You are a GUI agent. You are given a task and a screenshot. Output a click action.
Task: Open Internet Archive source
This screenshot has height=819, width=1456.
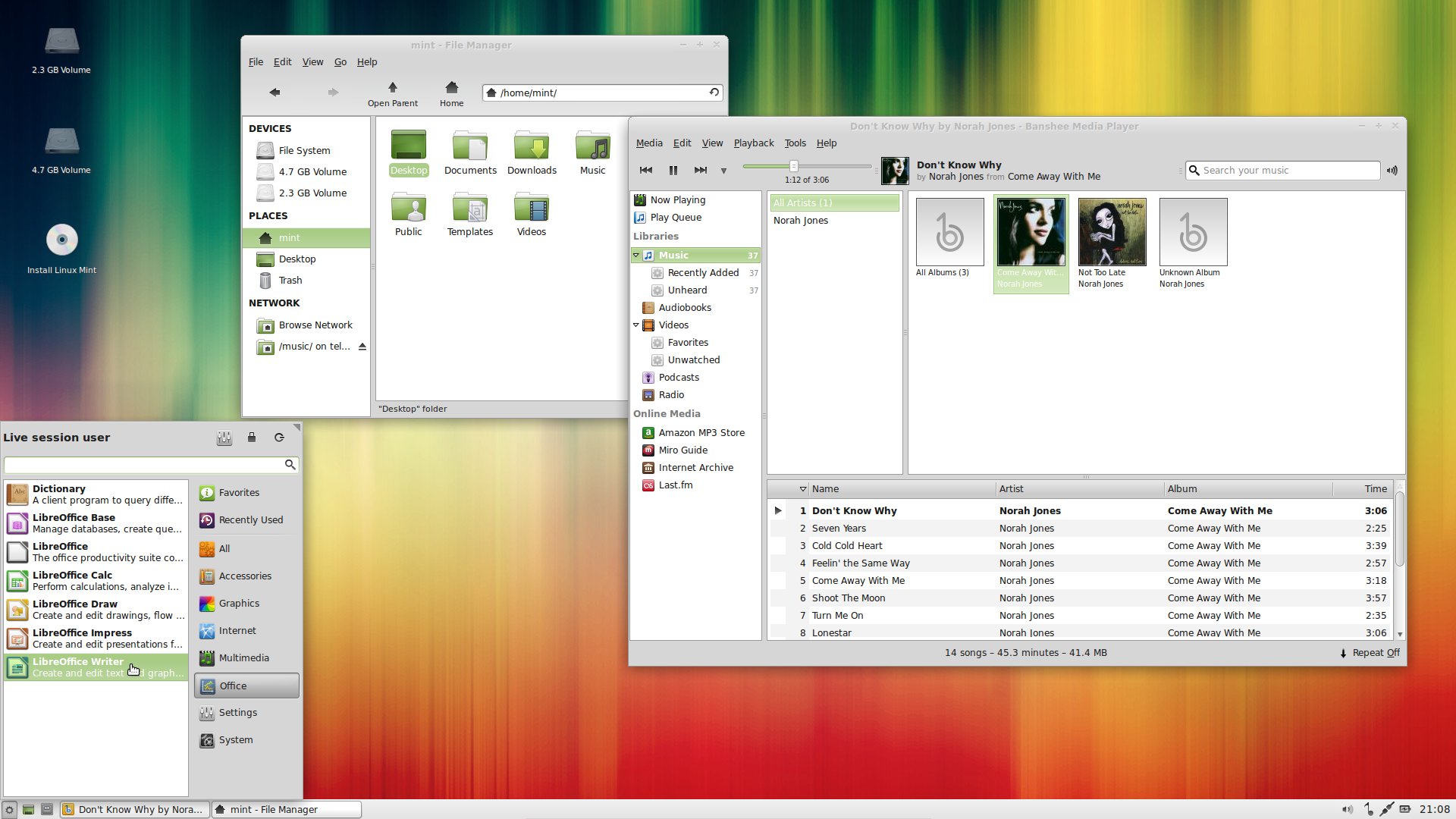coord(695,468)
